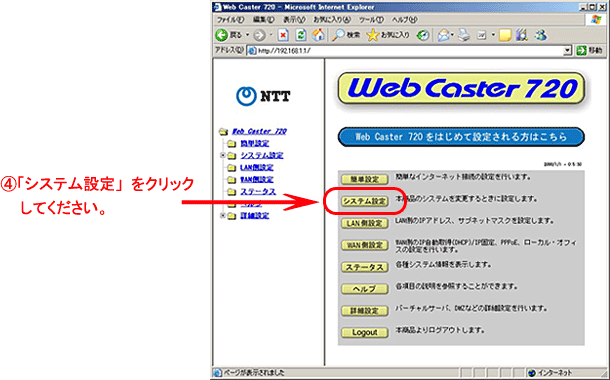This screenshot has width=610, height=380.
Task: Open the 詳細設定 link in the sidebar
Action: click(x=254, y=215)
